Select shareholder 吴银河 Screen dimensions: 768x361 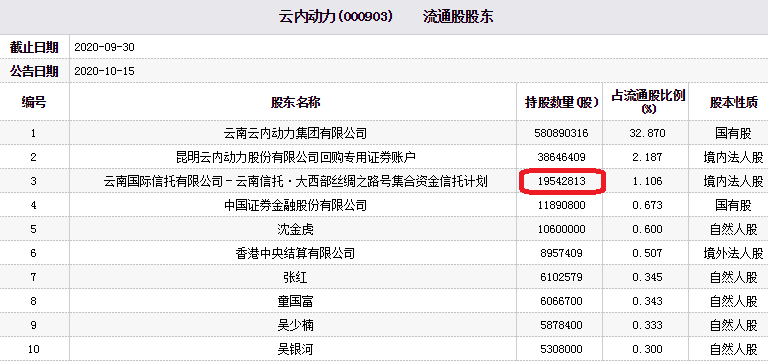pos(295,350)
